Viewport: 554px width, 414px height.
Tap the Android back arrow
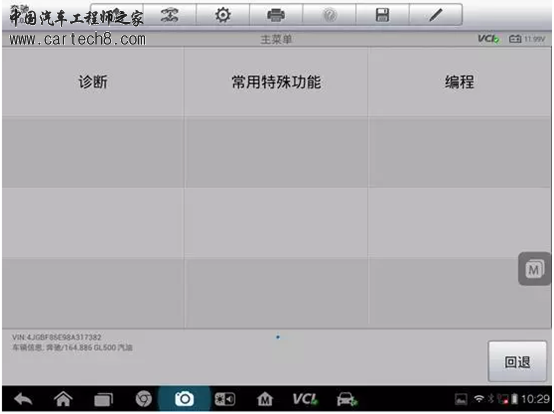(23, 400)
